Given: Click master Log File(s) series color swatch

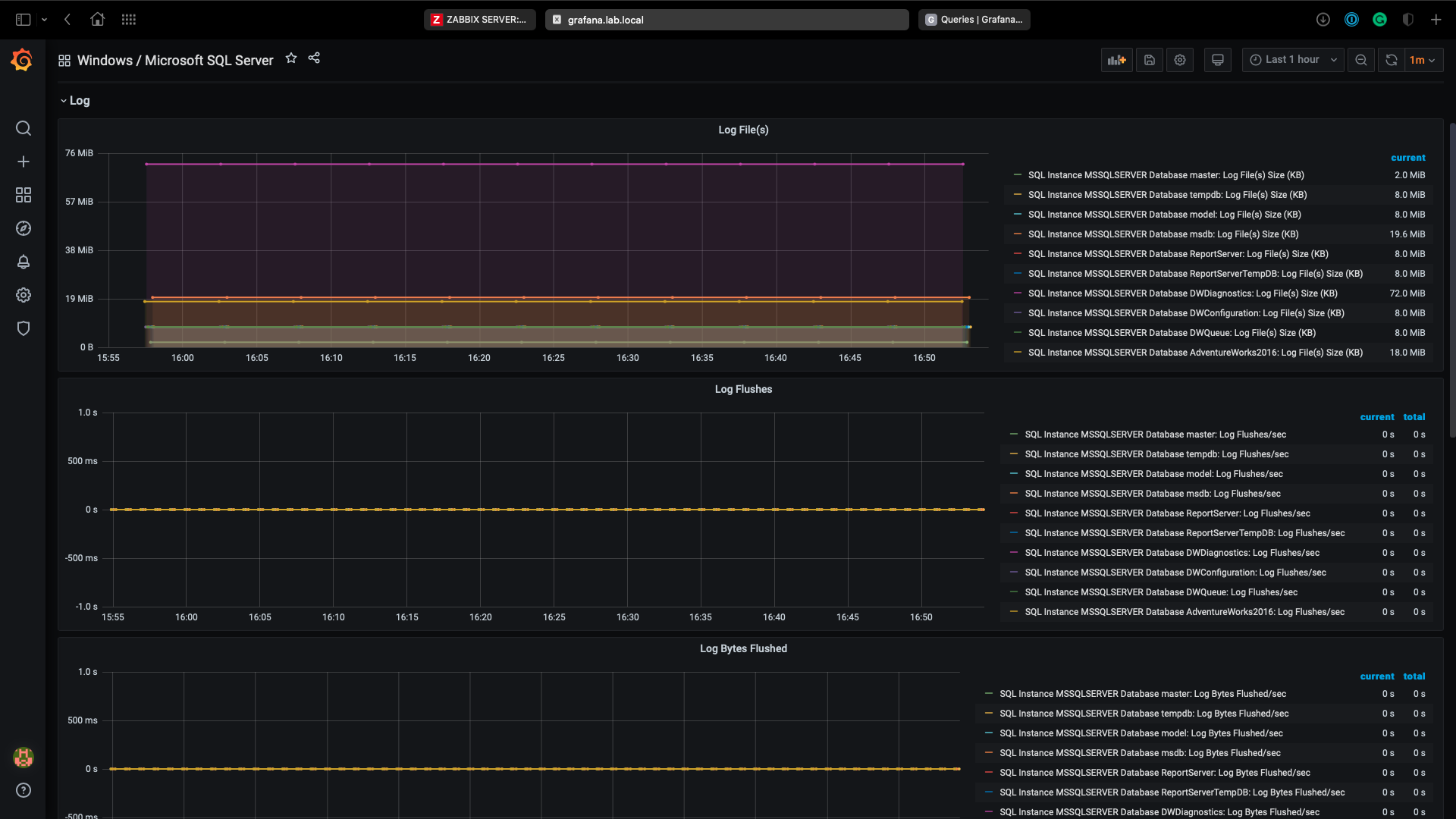Looking at the screenshot, I should point(1018,175).
